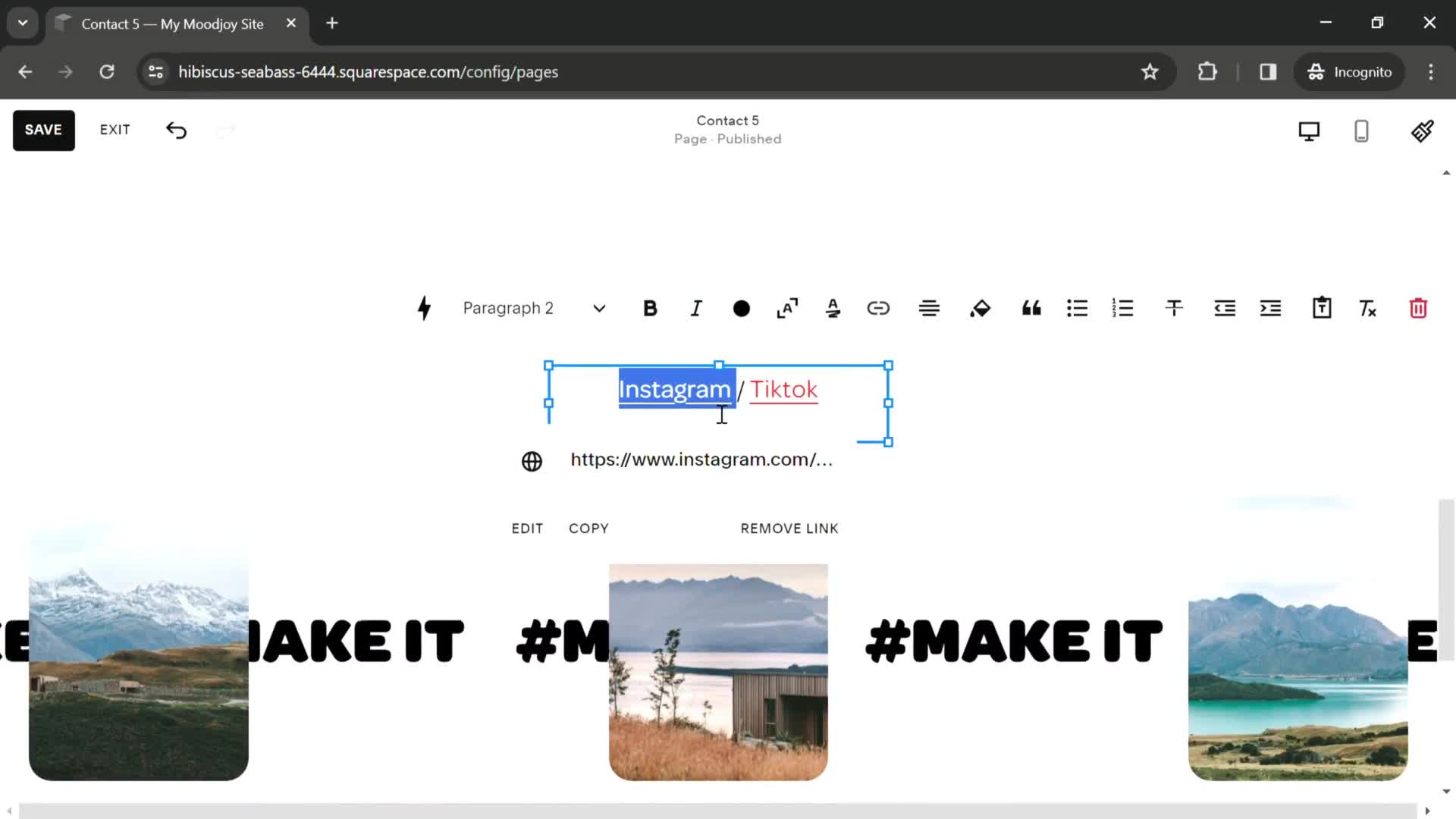
Task: Click the paste as plain text clipboard icon
Action: pyautogui.click(x=1322, y=307)
